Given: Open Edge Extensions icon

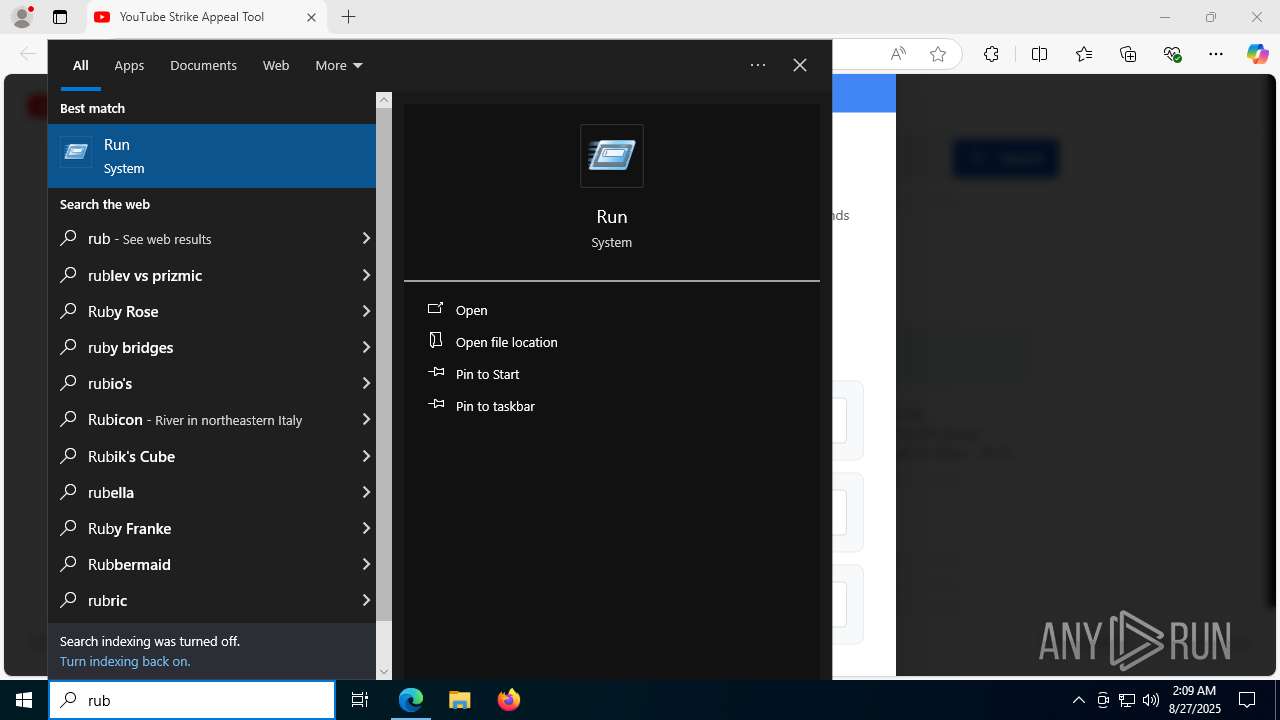Looking at the screenshot, I should pyautogui.click(x=991, y=54).
